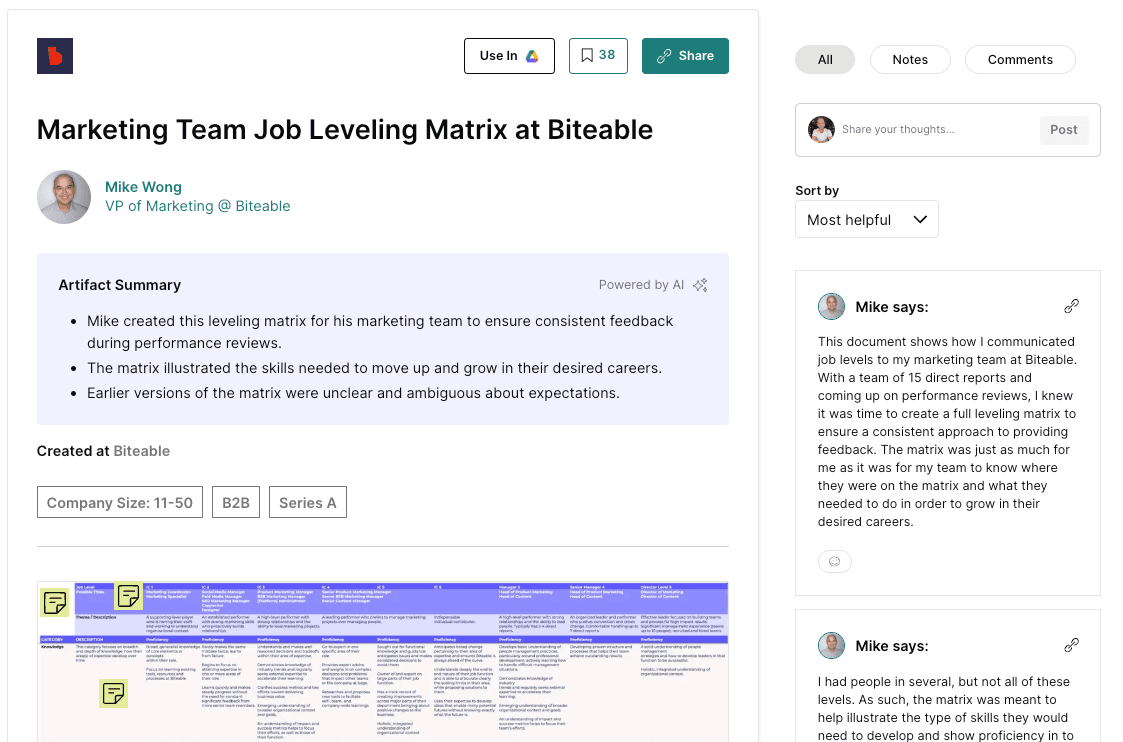Open the leveling matrix spreadsheet preview
Image resolution: width=1123 pixels, height=742 pixels.
coord(382,662)
